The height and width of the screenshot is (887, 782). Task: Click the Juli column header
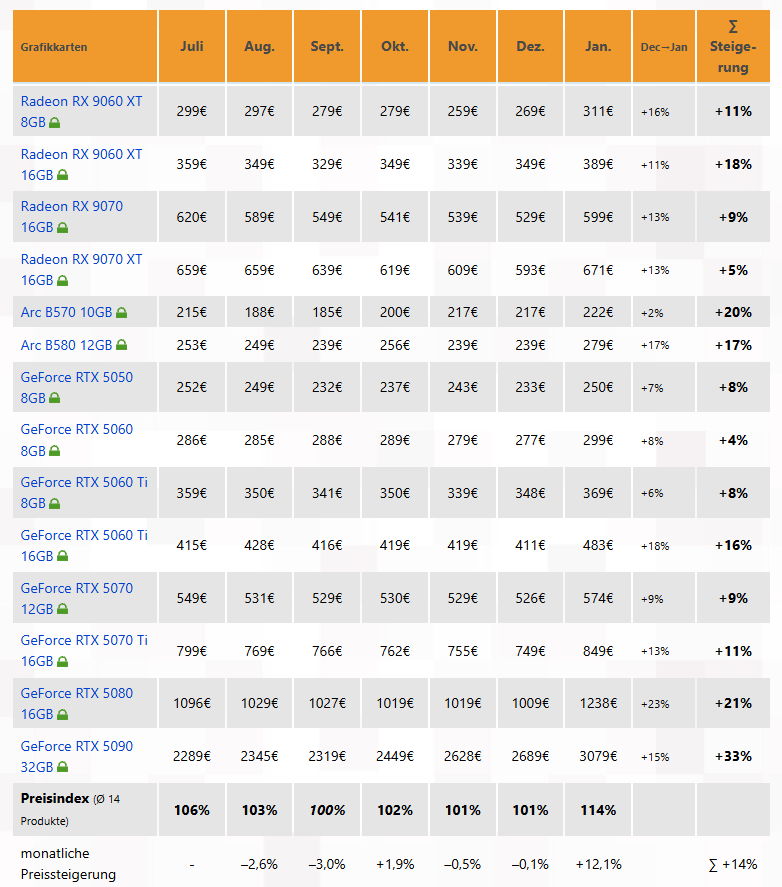point(192,47)
